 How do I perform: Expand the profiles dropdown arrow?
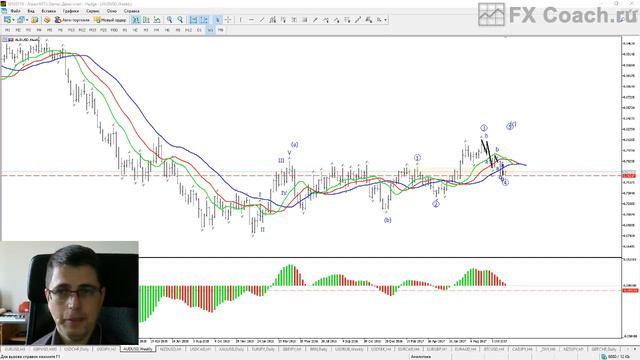click(27, 20)
